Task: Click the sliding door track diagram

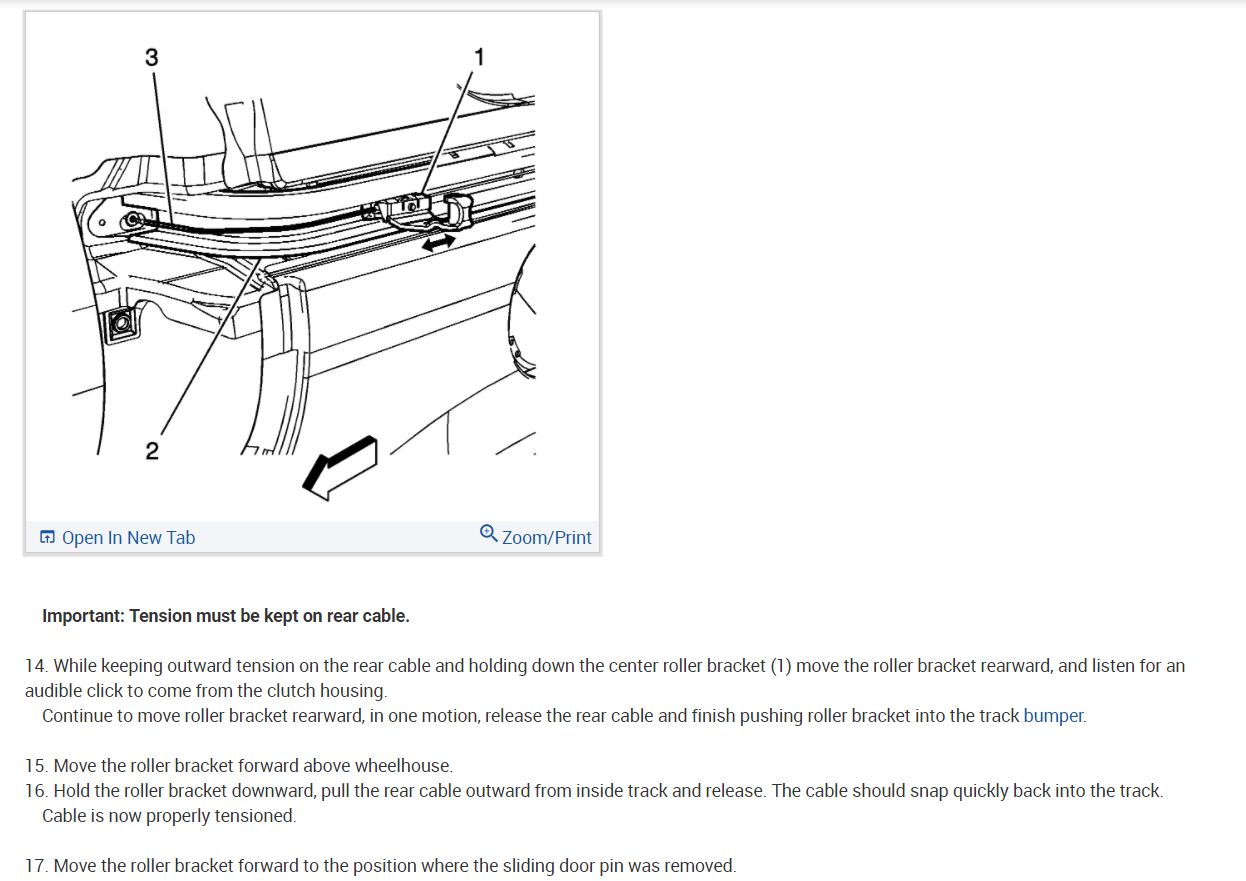Action: (312, 268)
